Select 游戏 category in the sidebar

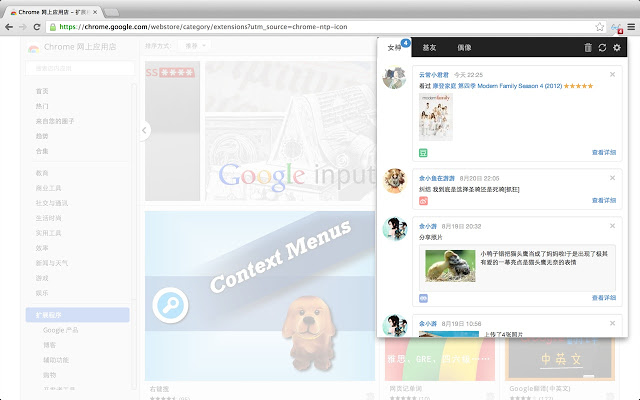tap(42, 278)
